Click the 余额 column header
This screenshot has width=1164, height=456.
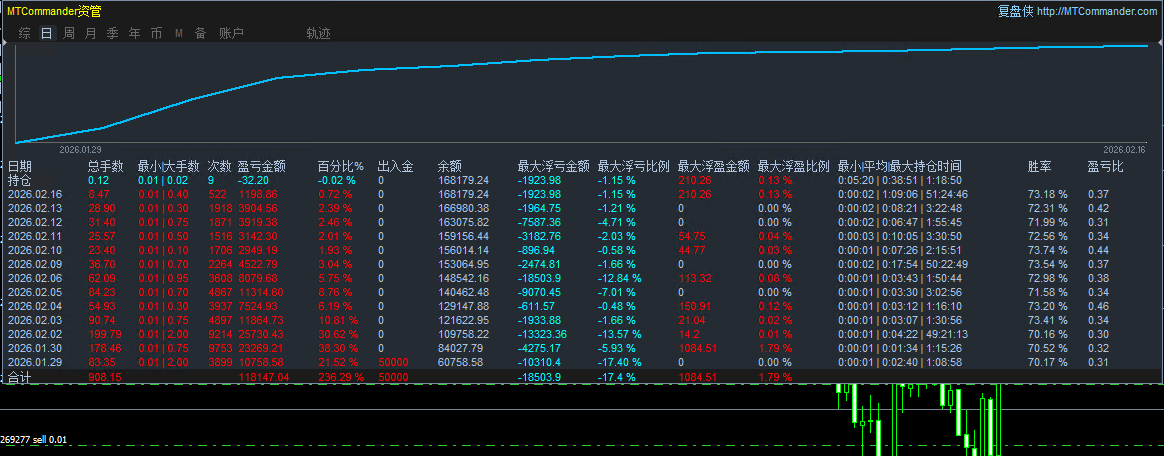tap(450, 166)
